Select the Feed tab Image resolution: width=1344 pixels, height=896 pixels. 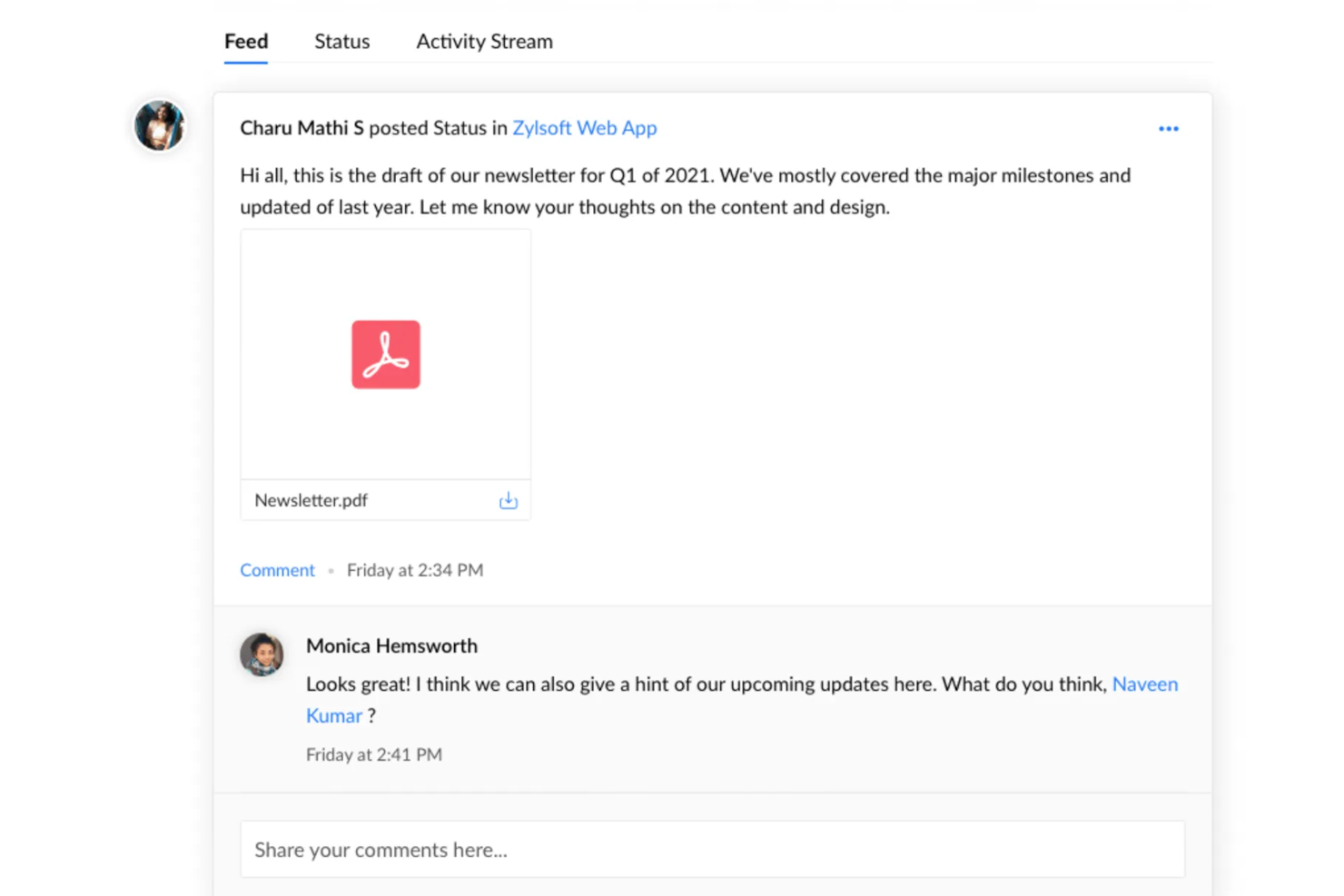coord(245,41)
